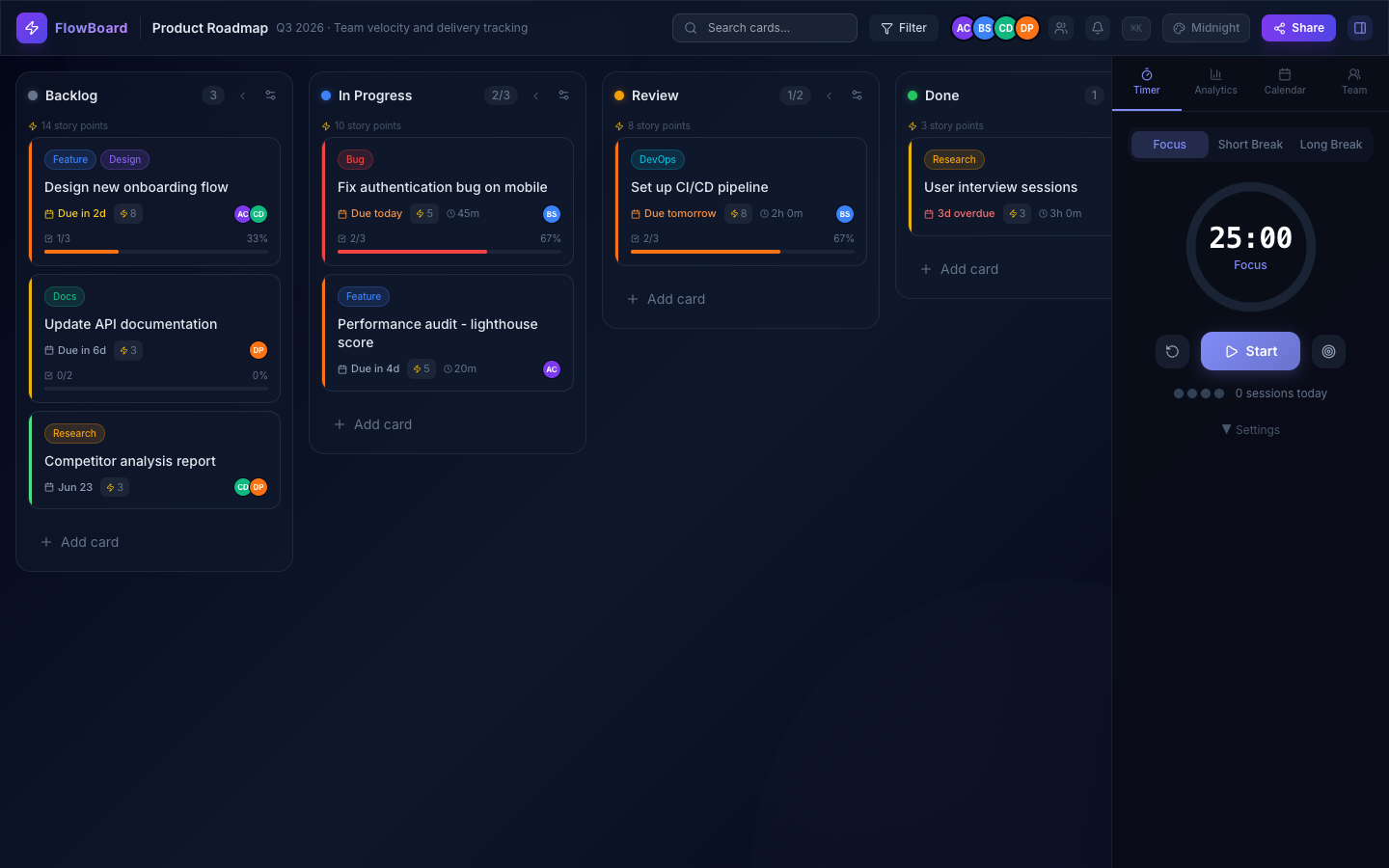Start the focus timer

[1250, 351]
